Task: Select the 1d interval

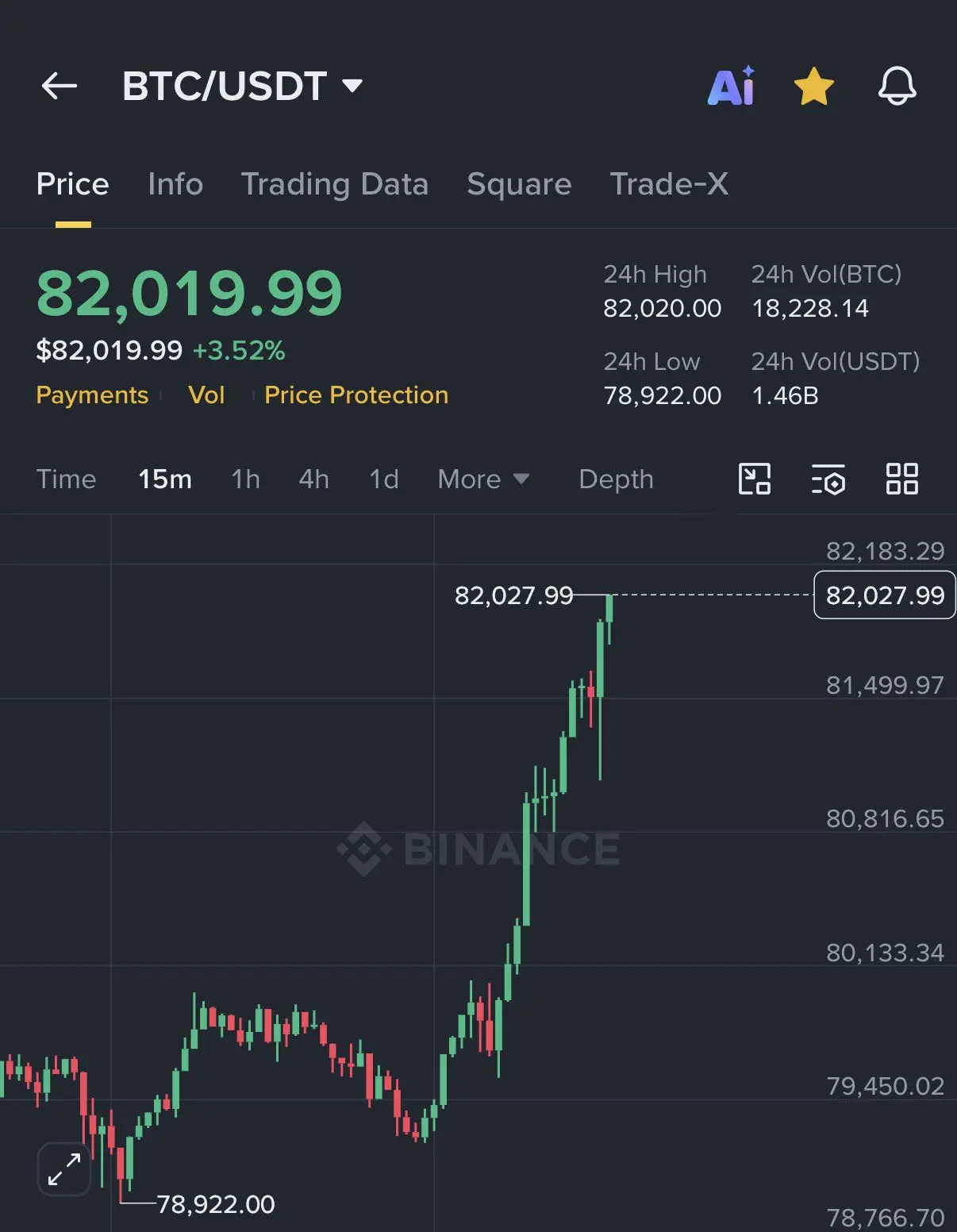Action: [x=384, y=479]
